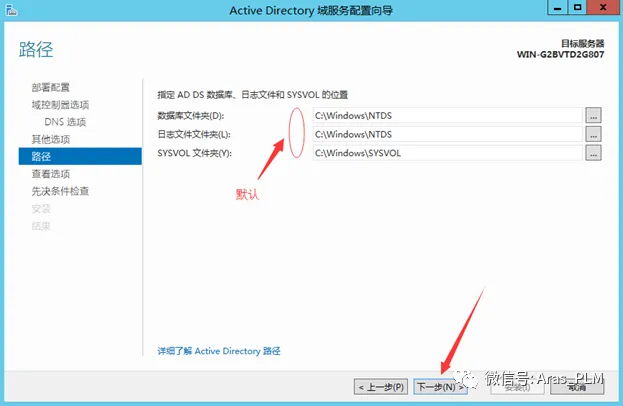The width and height of the screenshot is (623, 406).
Task: Browse for database folder location
Action: click(x=593, y=116)
